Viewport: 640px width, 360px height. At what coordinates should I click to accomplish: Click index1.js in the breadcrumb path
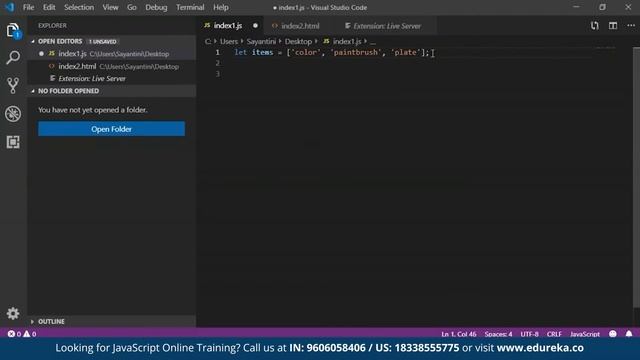click(347, 41)
